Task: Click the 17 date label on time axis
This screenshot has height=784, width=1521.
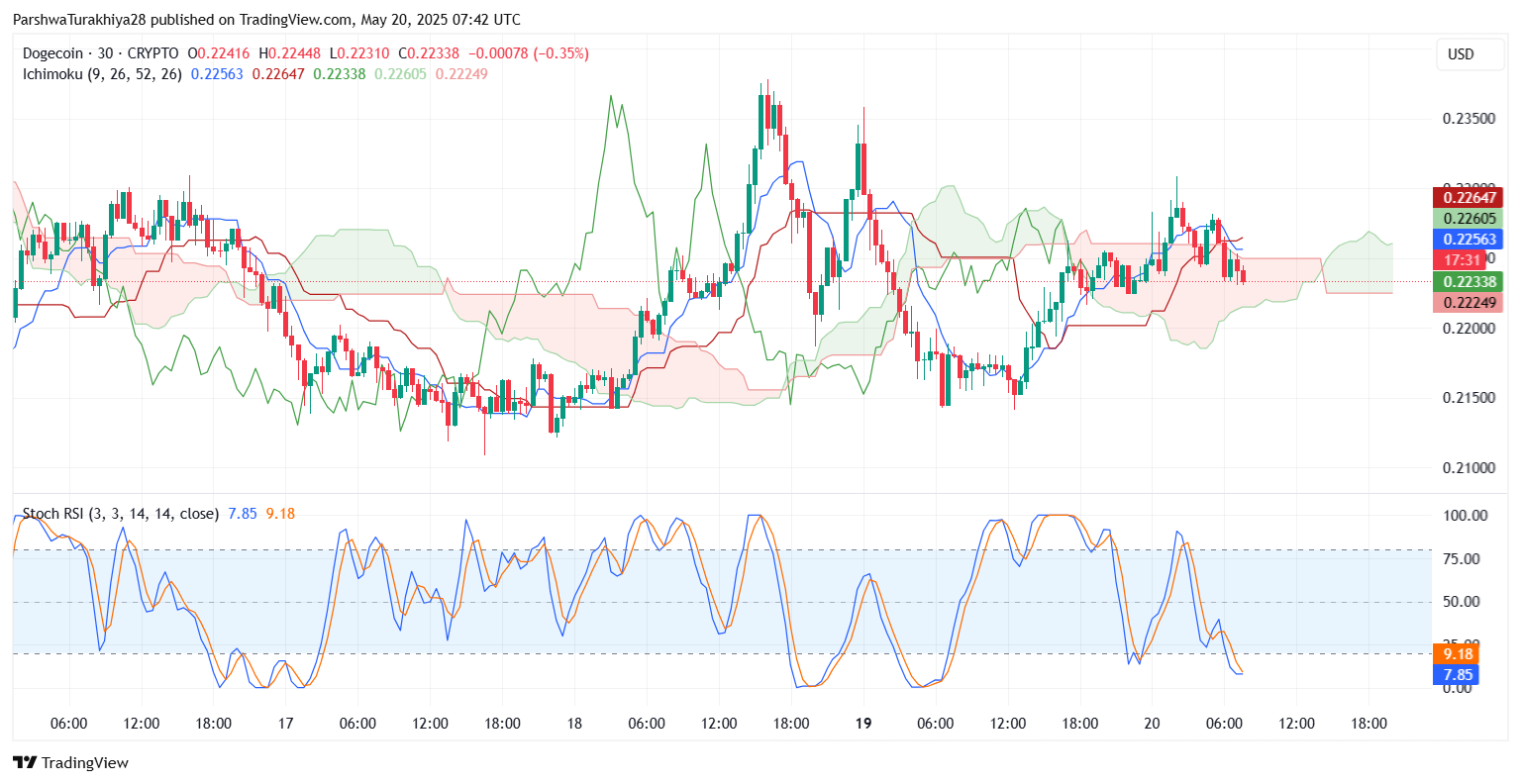Action: tap(285, 724)
